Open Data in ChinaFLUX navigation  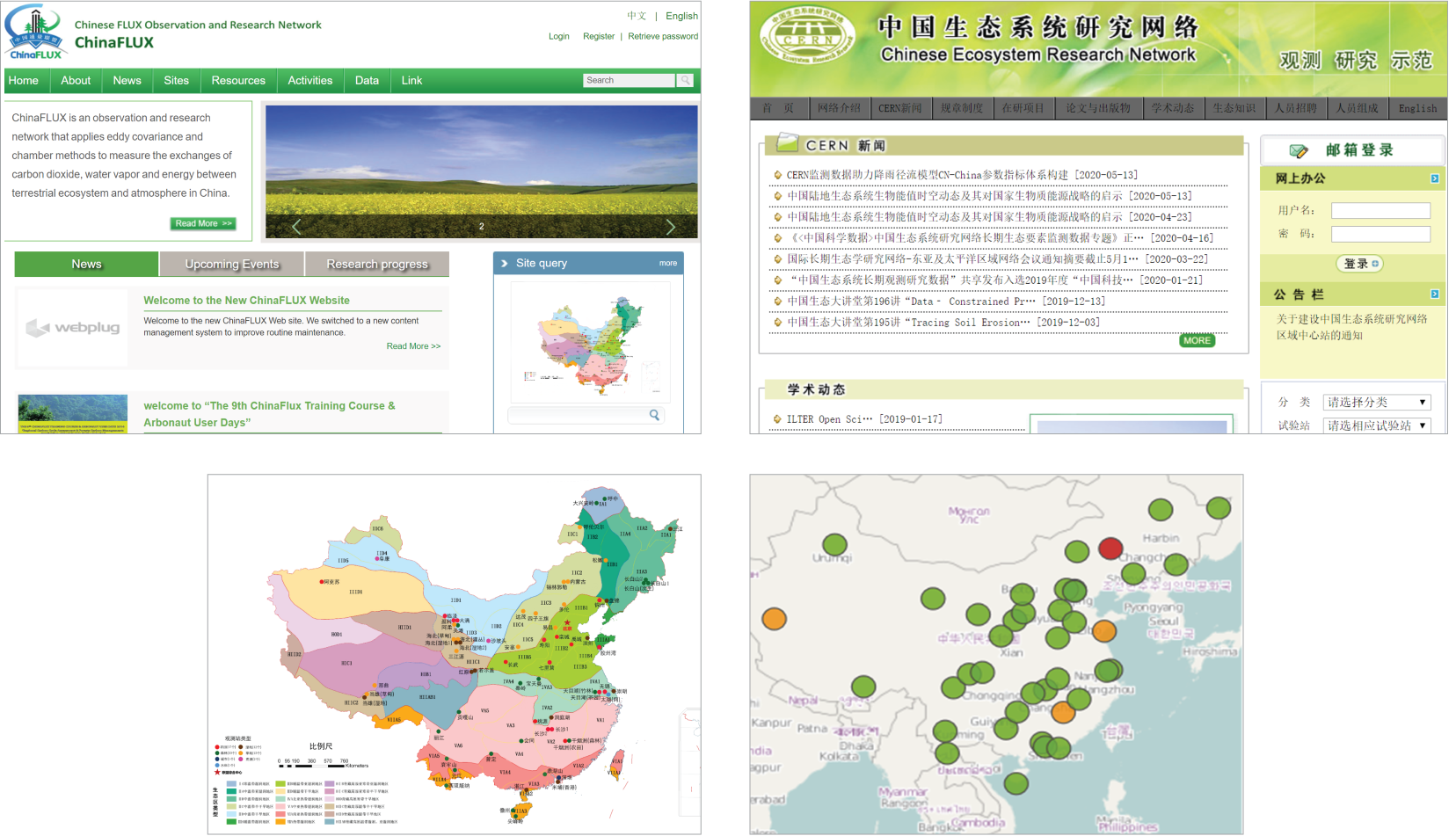pyautogui.click(x=367, y=80)
